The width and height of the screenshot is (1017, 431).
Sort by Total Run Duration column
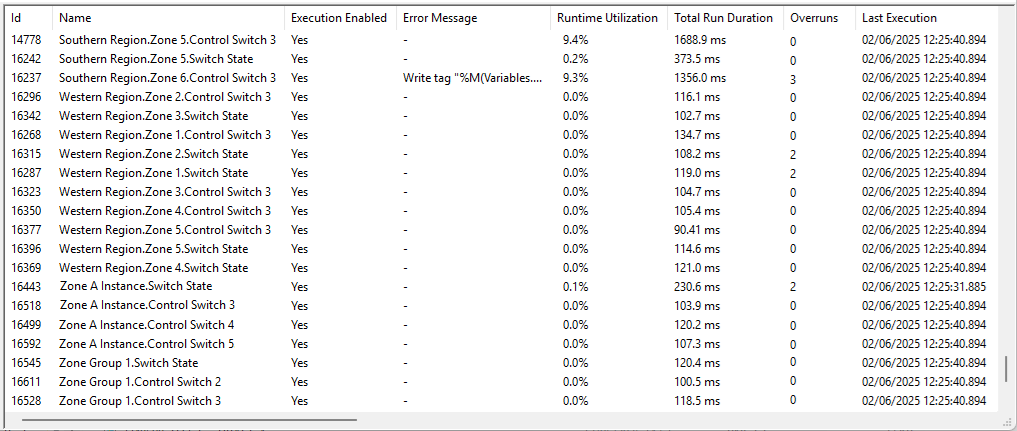pyautogui.click(x=723, y=18)
